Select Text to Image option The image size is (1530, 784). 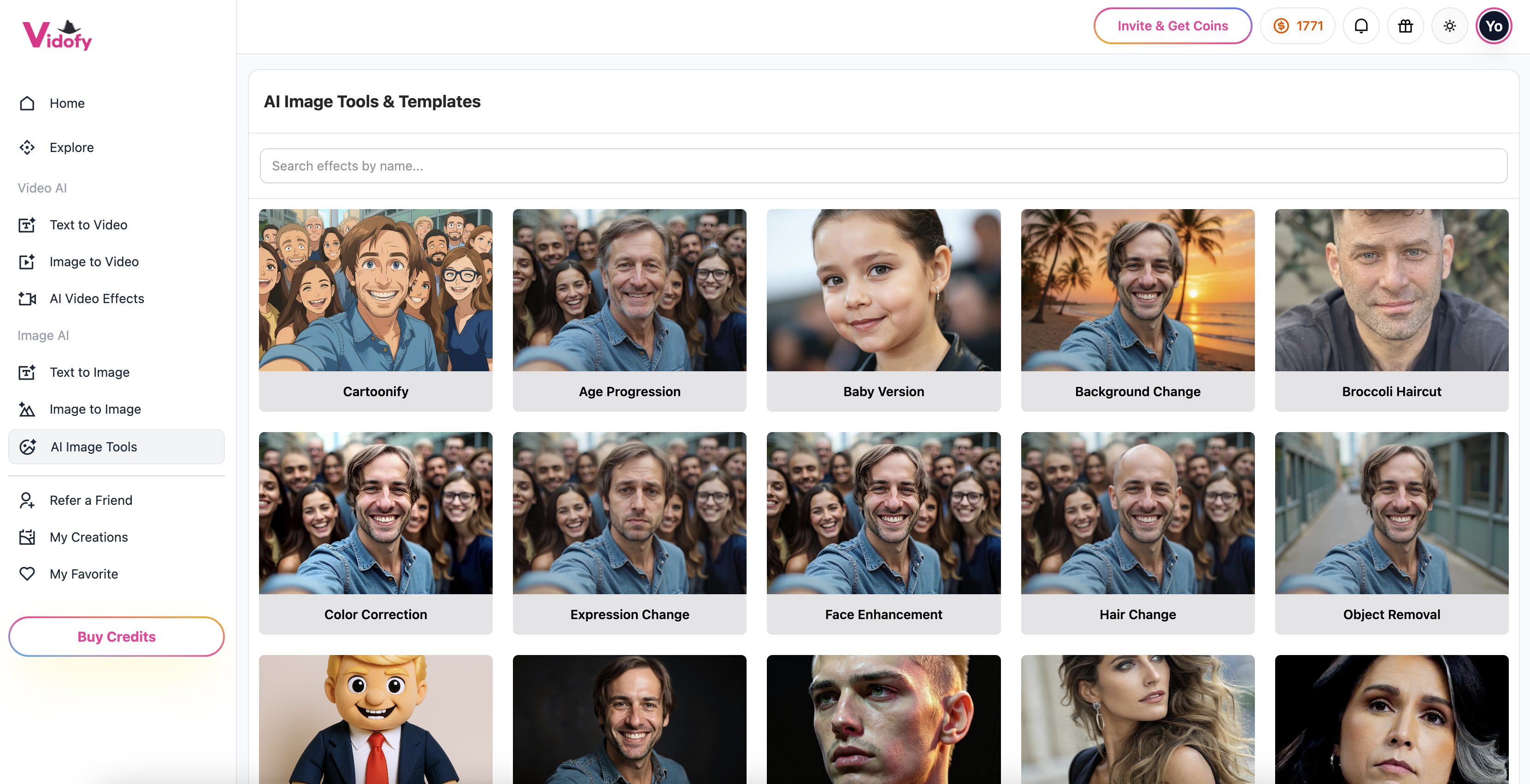89,372
